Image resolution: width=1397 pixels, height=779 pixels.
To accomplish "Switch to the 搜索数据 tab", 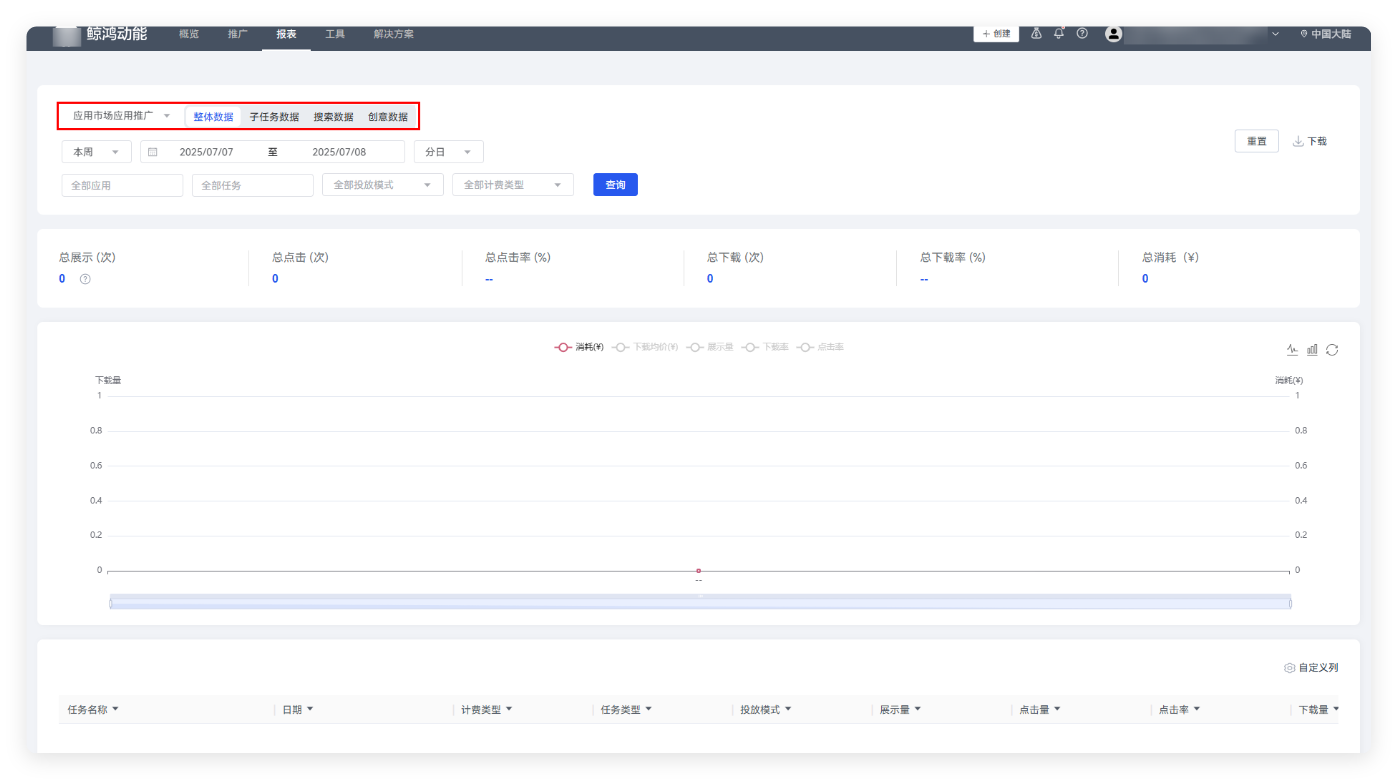I will (x=333, y=117).
